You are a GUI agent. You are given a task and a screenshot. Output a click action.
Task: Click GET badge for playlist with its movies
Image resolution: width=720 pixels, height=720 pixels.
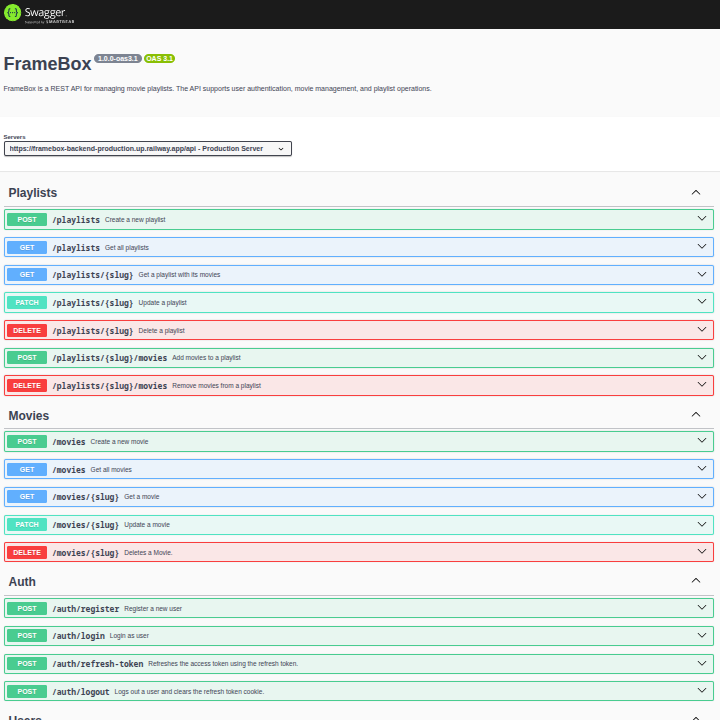tap(27, 275)
